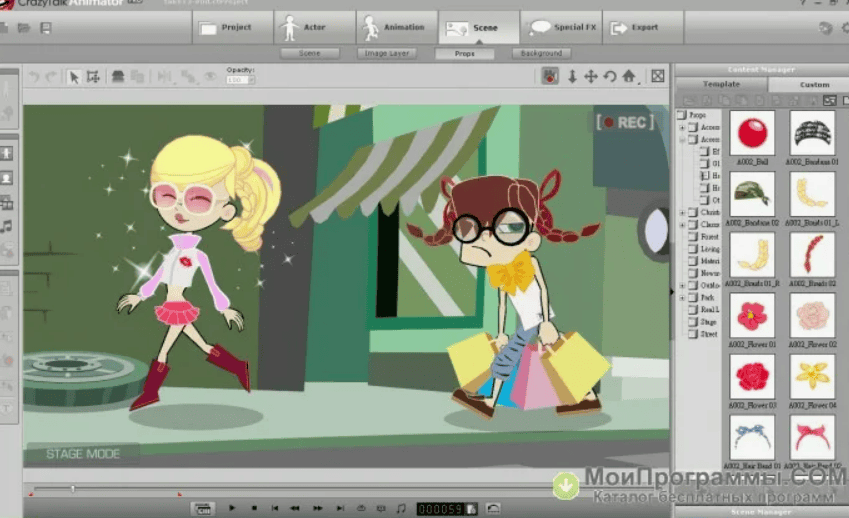This screenshot has width=849, height=518.
Task: Select the blue hair band thumbnail
Action: tap(752, 437)
